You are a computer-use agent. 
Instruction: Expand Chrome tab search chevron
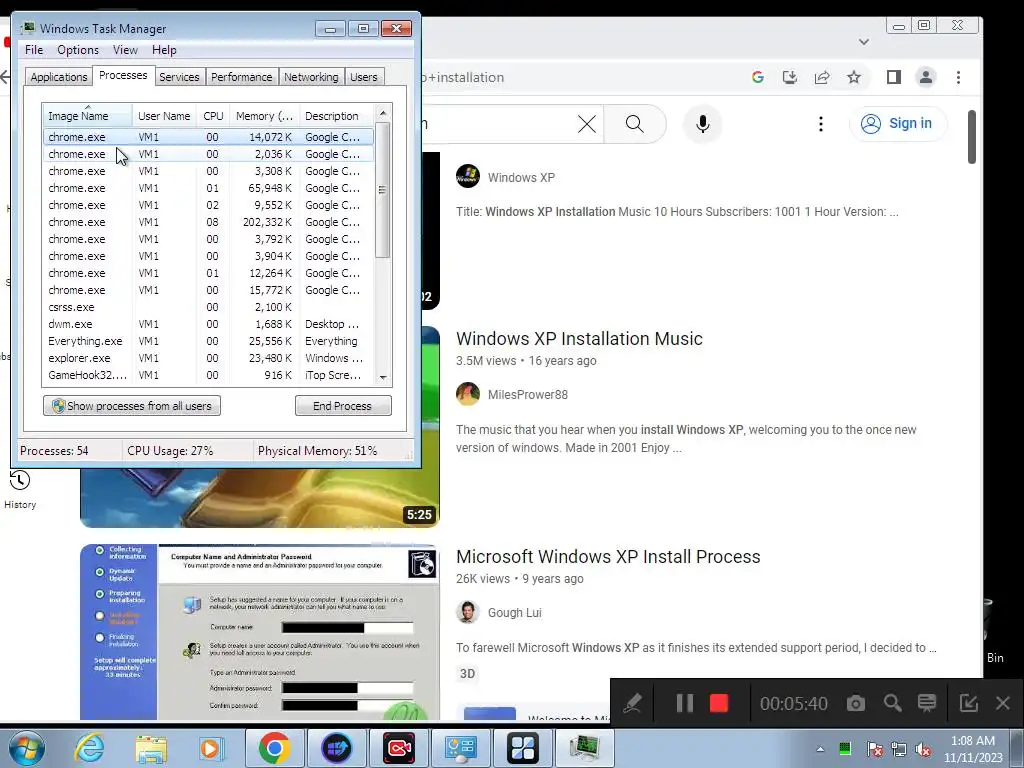pos(864,42)
